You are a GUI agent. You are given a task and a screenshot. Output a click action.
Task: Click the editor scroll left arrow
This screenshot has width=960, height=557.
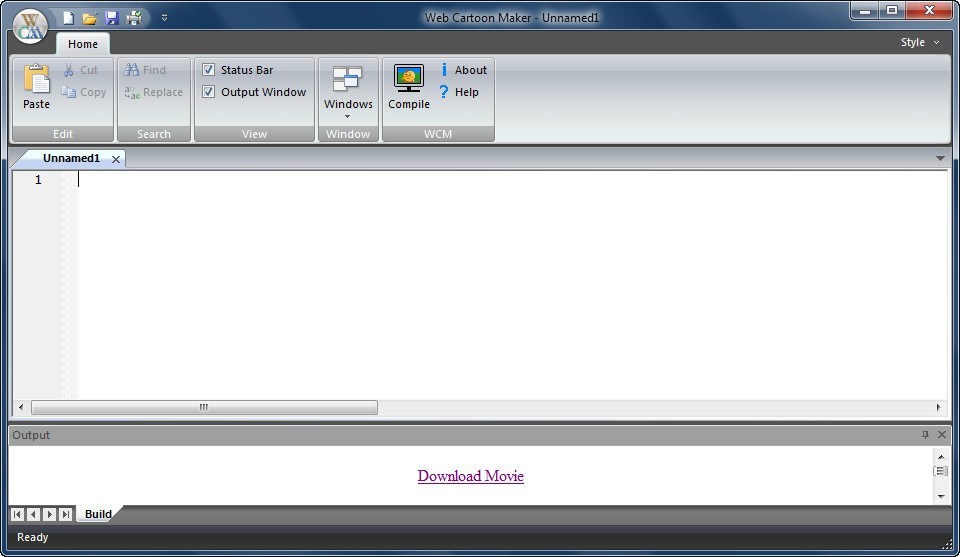coord(21,407)
